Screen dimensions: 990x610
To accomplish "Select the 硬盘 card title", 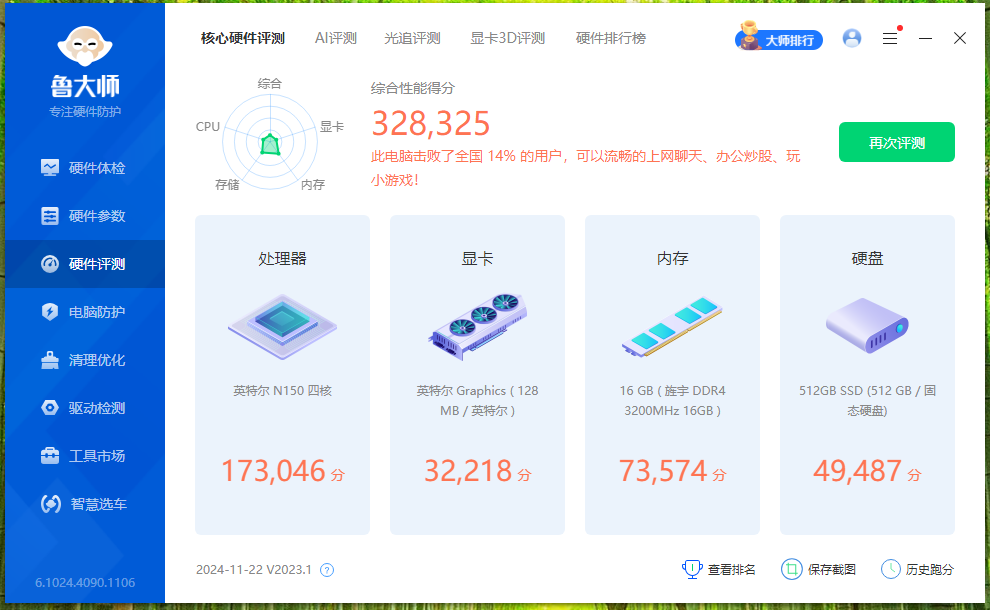I will coord(867,258).
